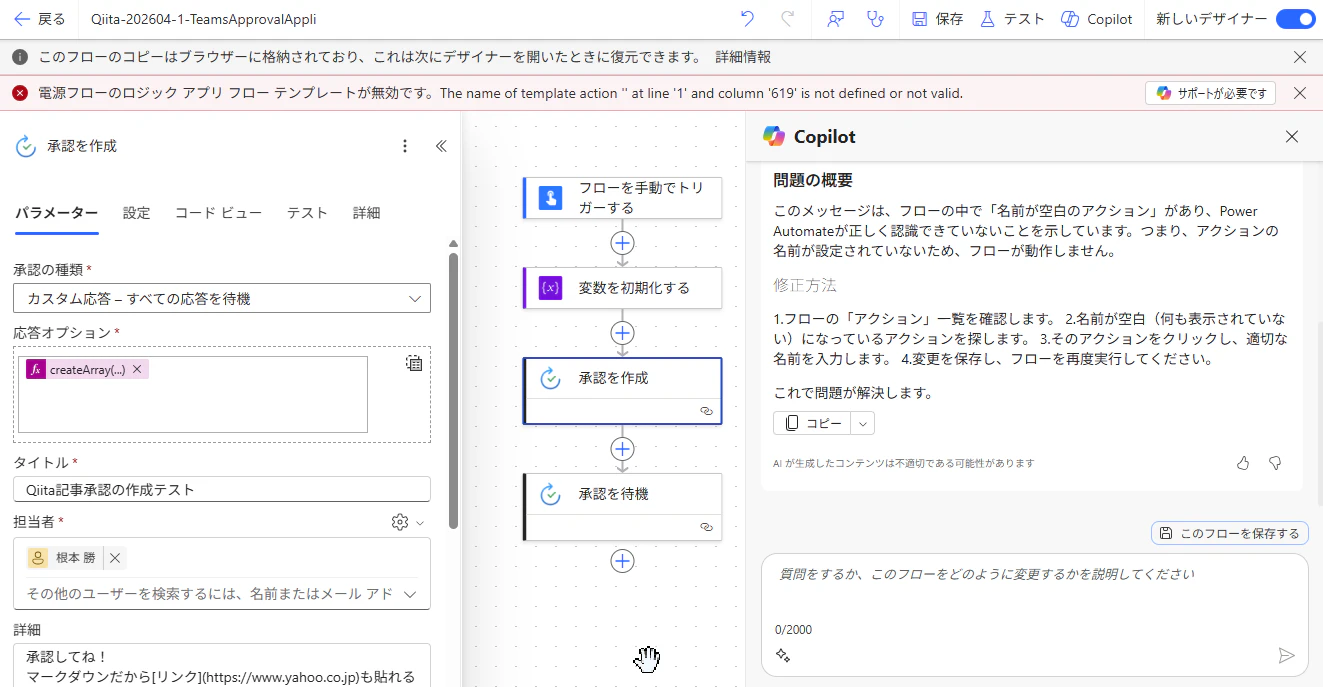Add a step after the trigger

point(622,243)
